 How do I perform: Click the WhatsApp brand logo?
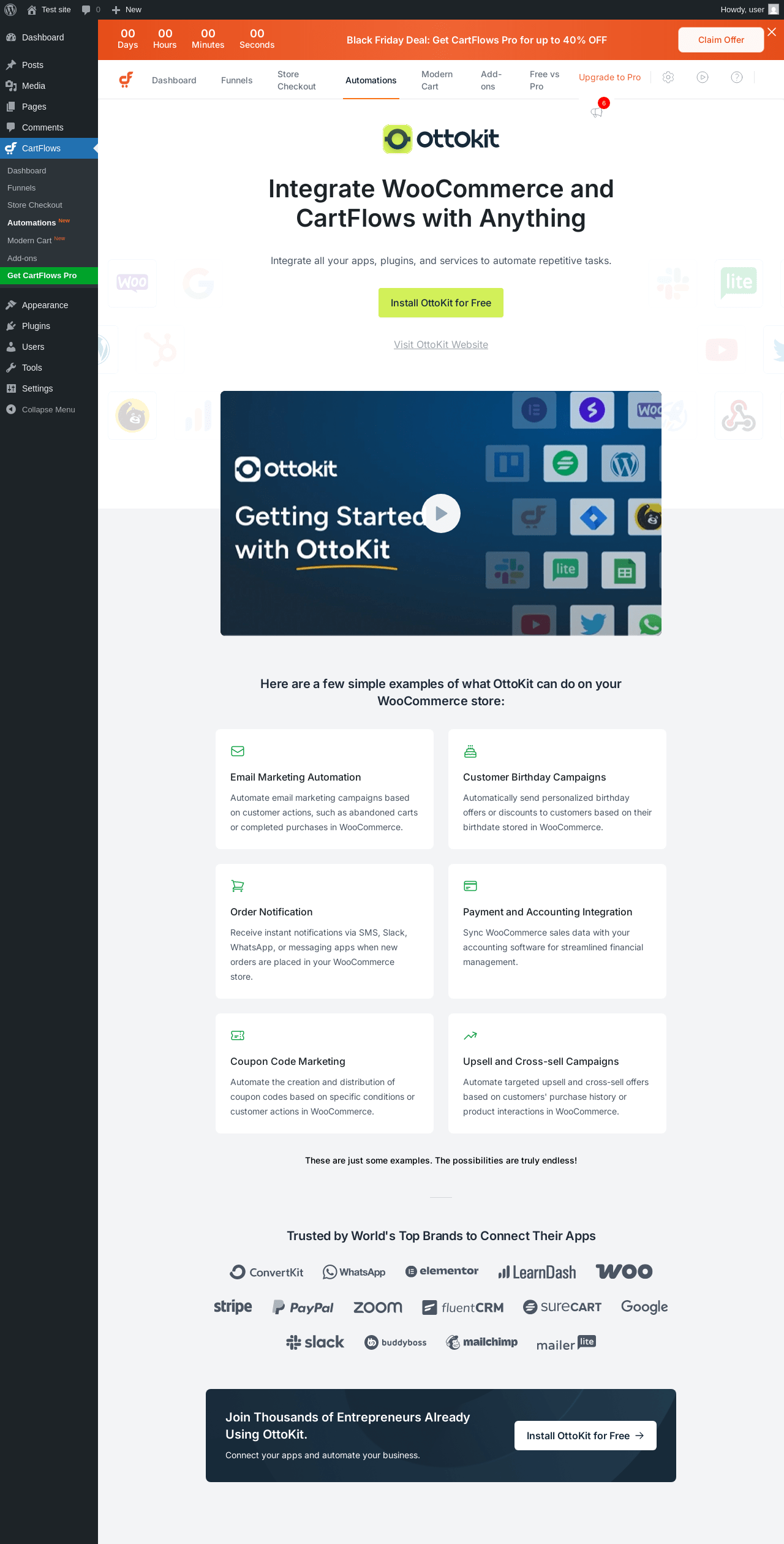click(x=354, y=1272)
